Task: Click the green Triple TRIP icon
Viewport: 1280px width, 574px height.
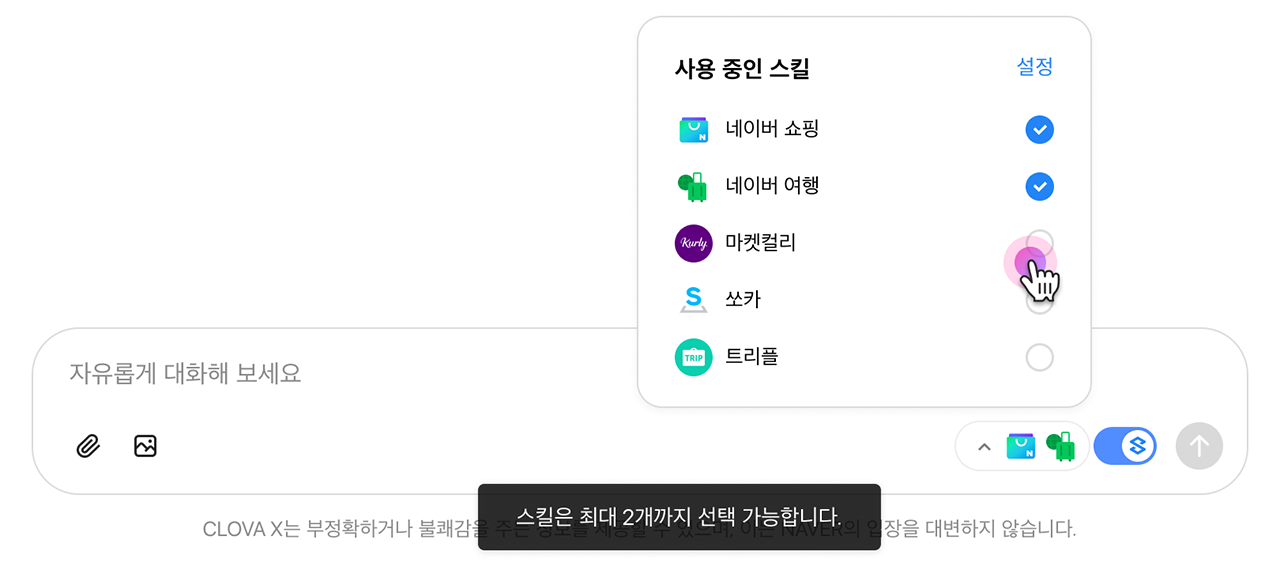Action: [694, 357]
